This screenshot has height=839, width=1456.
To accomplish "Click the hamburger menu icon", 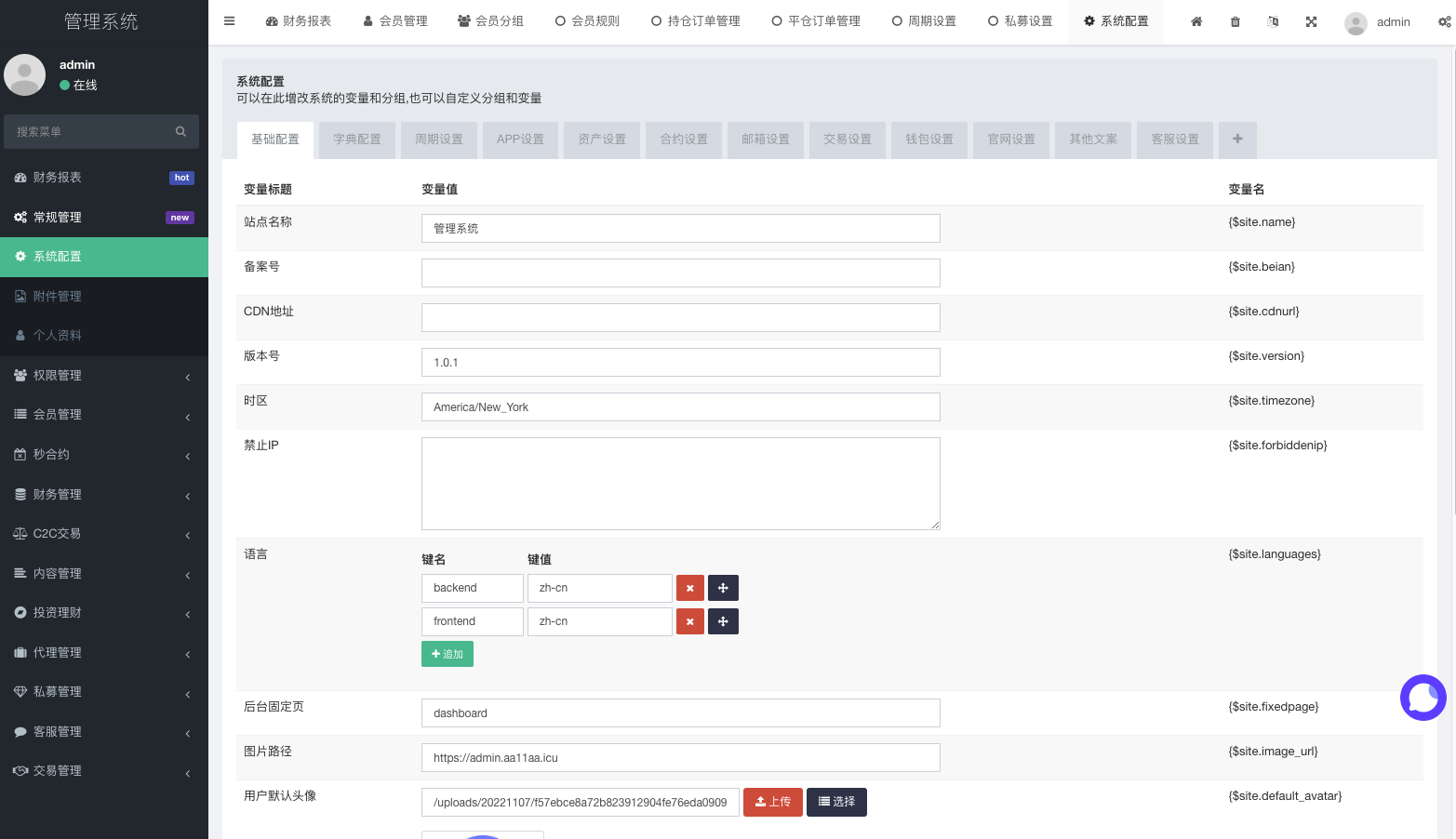I will tap(229, 20).
